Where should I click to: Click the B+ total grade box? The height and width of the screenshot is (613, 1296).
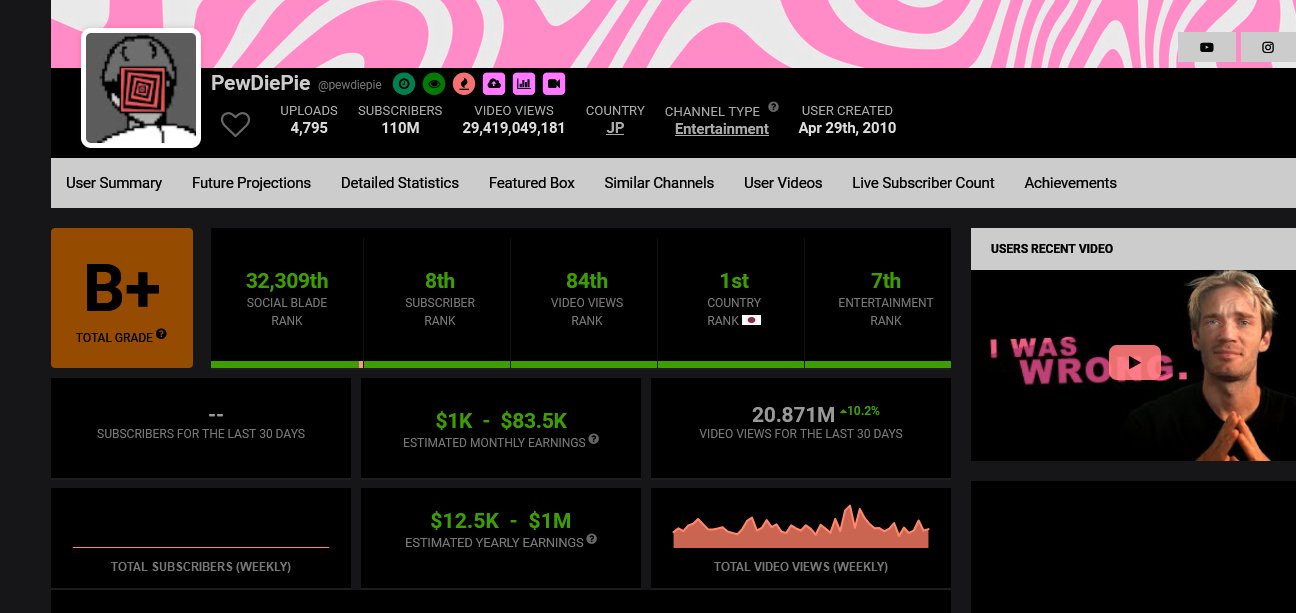click(x=122, y=298)
